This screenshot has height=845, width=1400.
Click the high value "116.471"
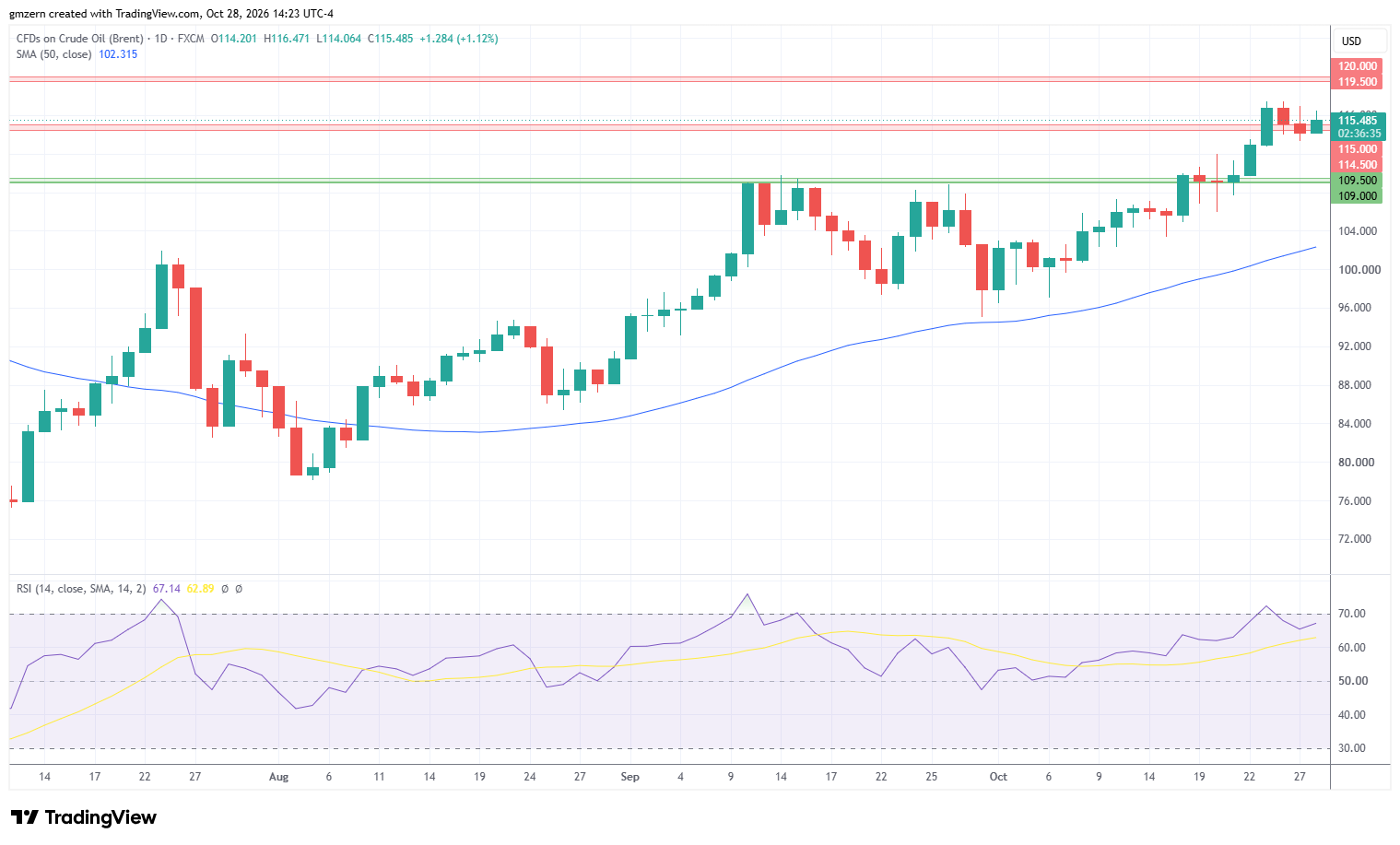(x=290, y=39)
